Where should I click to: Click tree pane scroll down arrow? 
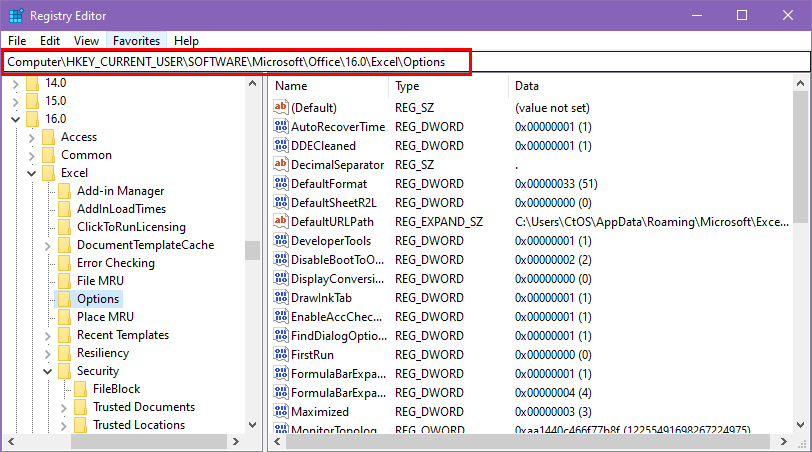252,425
